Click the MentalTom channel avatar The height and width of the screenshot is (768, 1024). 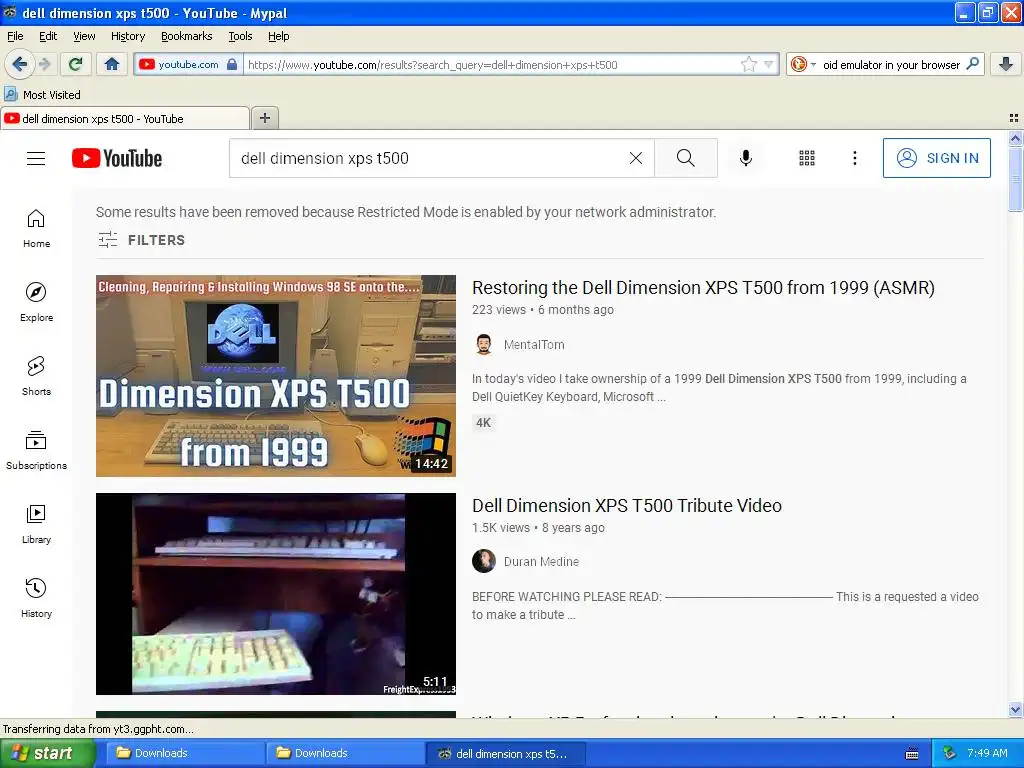click(484, 344)
